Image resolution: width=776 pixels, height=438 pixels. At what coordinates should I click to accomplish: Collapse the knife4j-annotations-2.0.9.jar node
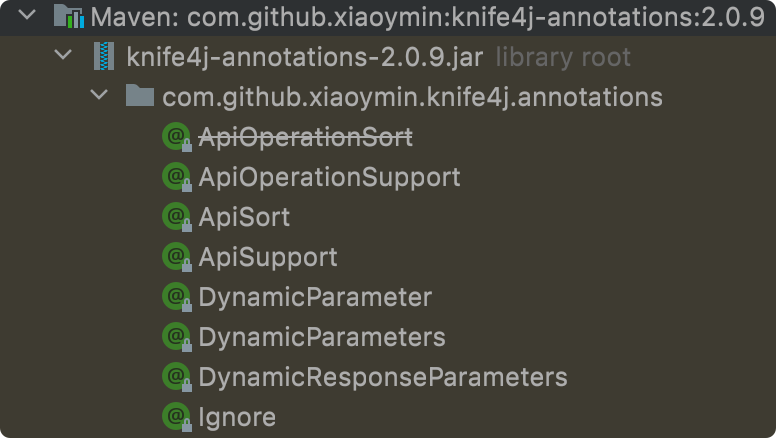63,54
